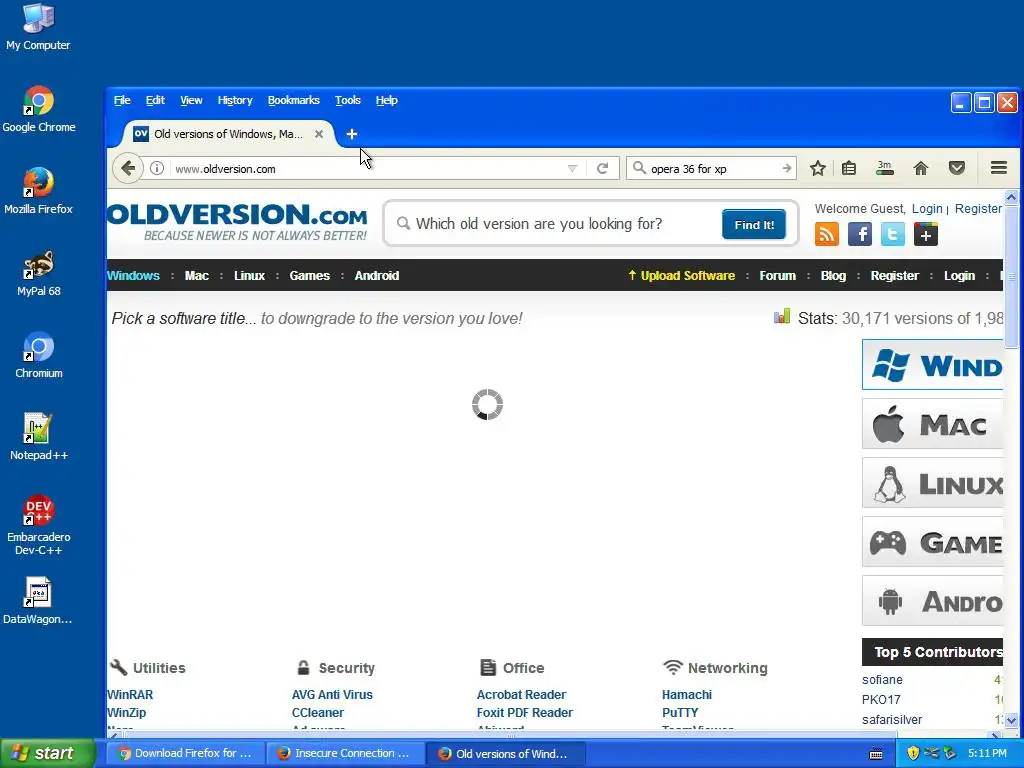Viewport: 1024px width, 768px height.
Task: Open Hamachi link under Networking
Action: click(x=687, y=695)
